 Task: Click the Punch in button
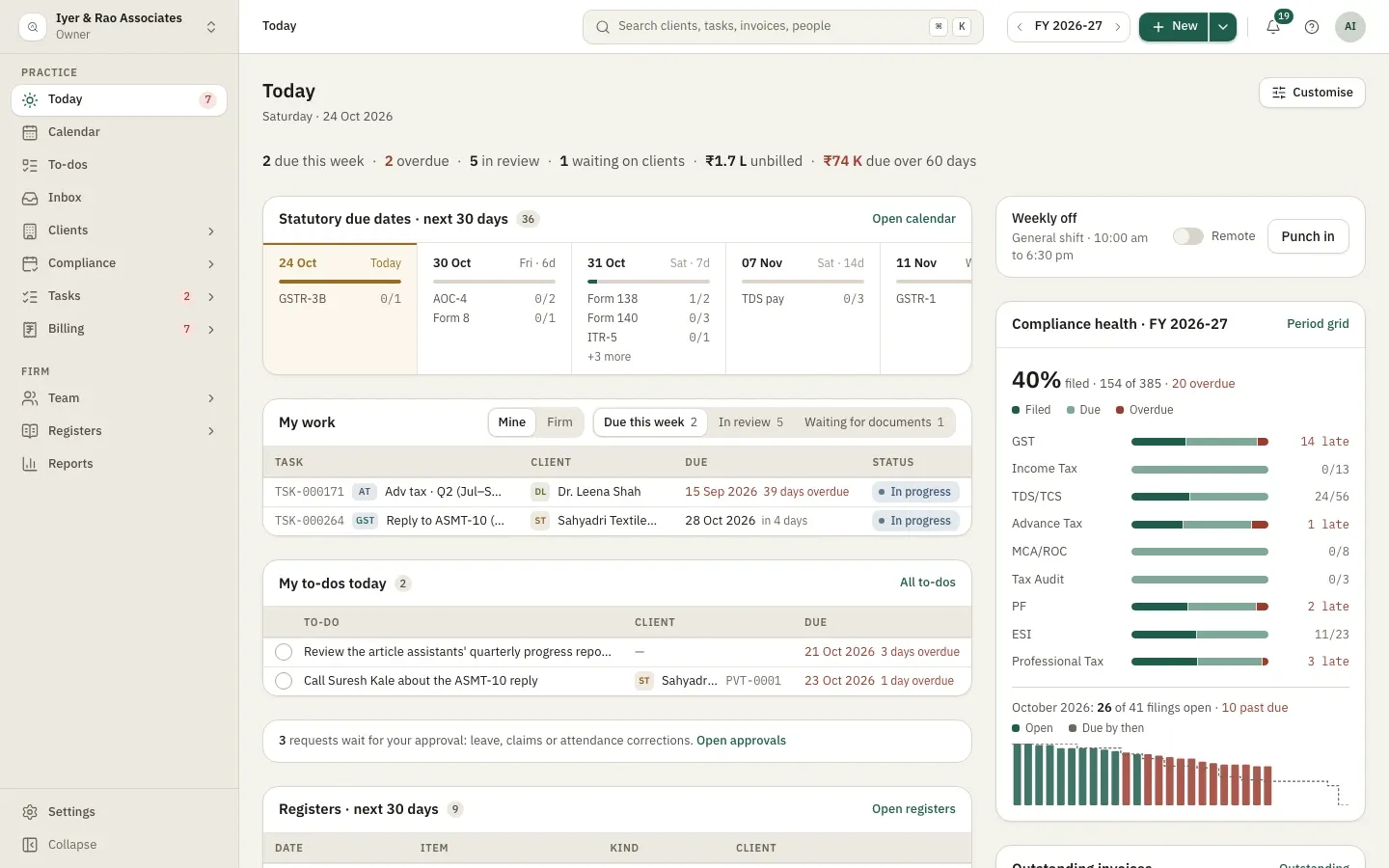(x=1308, y=236)
